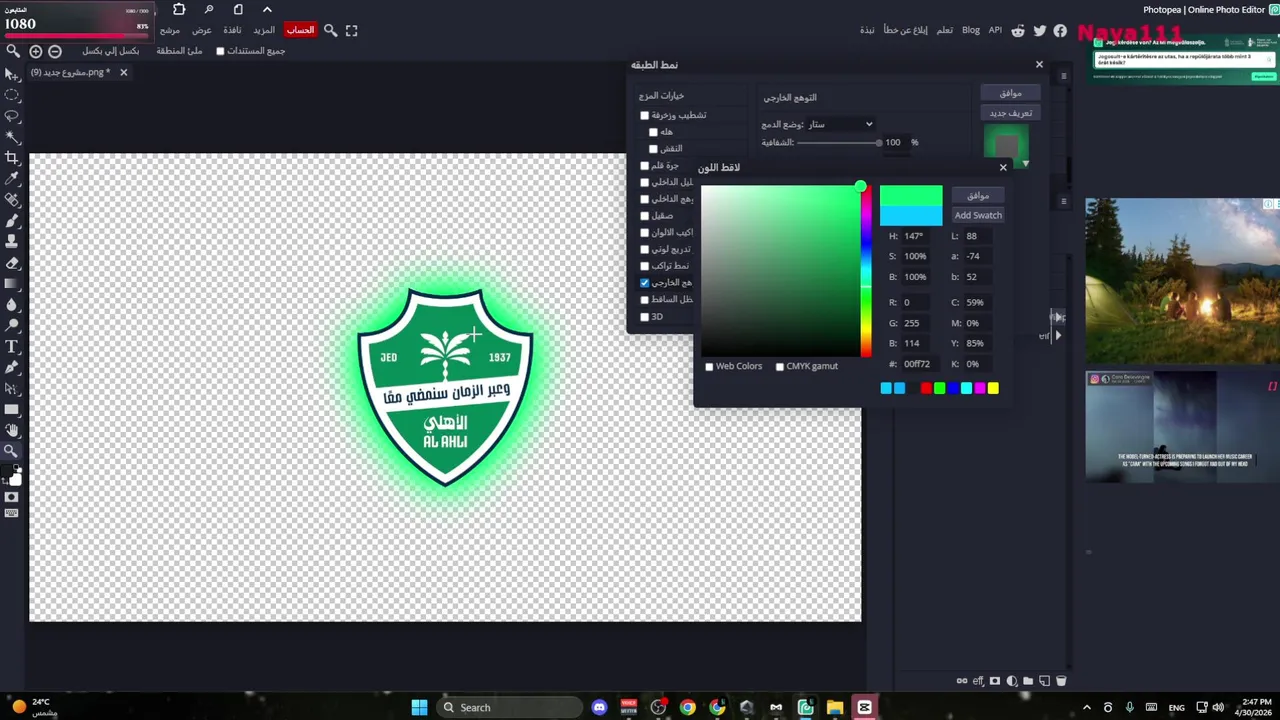Viewport: 1280px width, 720px height.
Task: Show hidden system tray icons
Action: (1087, 708)
